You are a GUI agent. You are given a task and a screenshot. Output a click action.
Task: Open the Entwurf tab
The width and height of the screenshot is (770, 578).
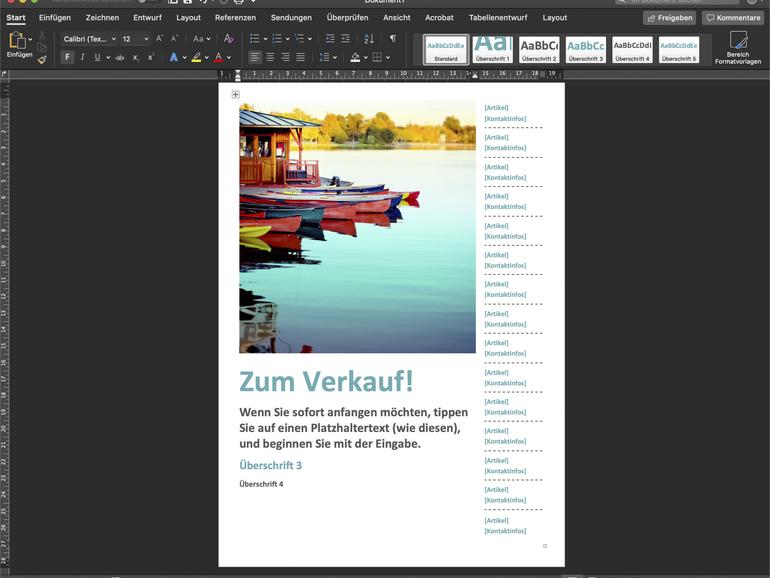pyautogui.click(x=147, y=18)
